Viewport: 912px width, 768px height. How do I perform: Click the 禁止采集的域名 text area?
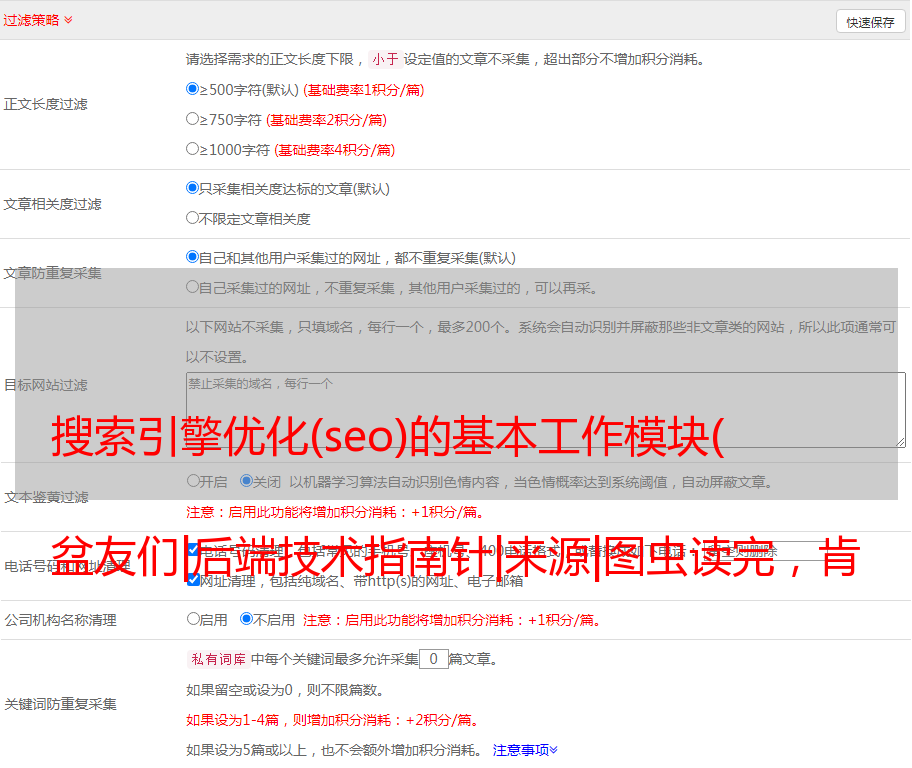[x=545, y=409]
